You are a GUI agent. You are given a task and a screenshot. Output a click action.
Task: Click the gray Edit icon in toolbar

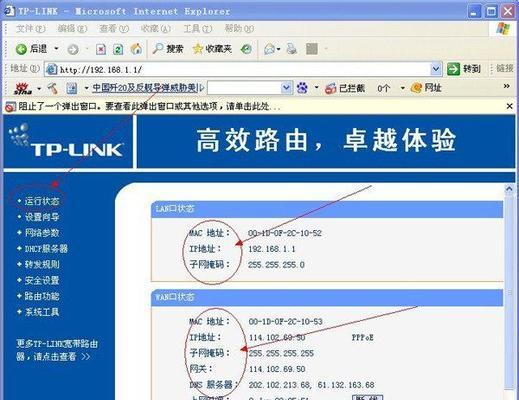pos(312,49)
